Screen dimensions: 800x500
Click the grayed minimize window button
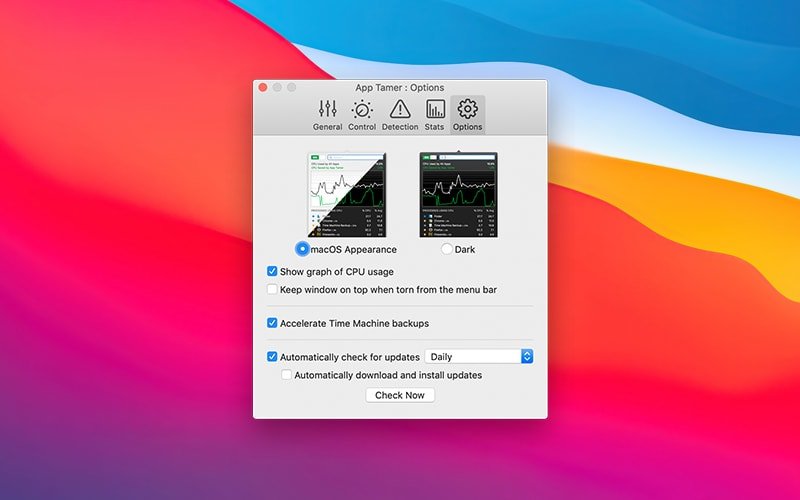tap(277, 87)
